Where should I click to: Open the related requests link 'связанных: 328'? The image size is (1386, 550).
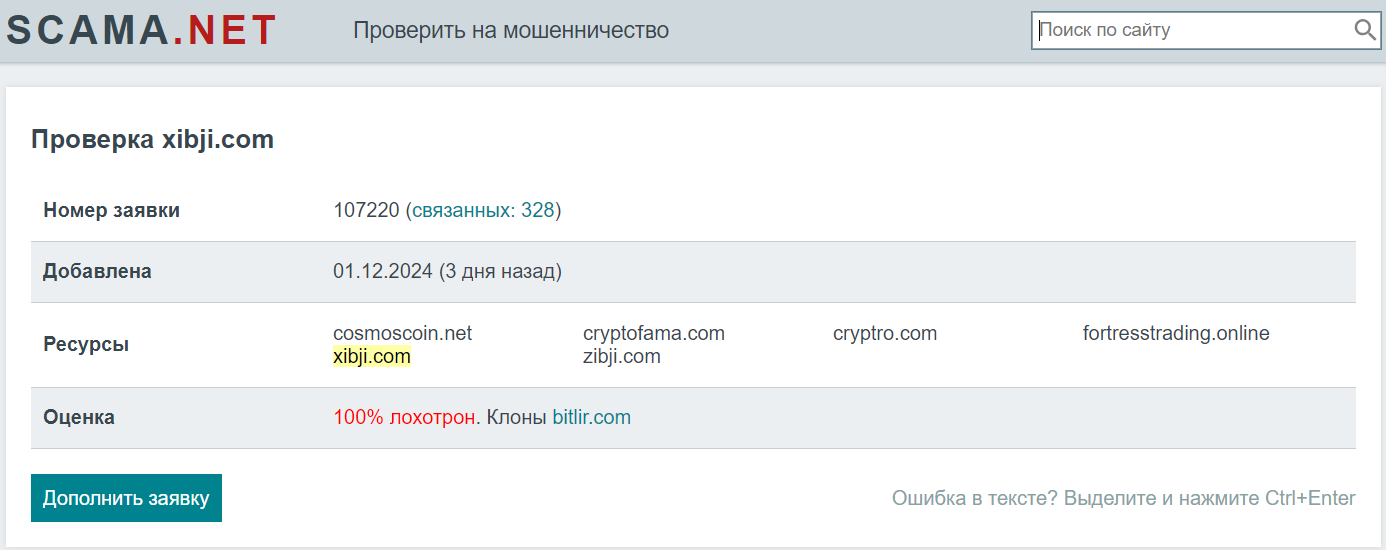point(483,211)
